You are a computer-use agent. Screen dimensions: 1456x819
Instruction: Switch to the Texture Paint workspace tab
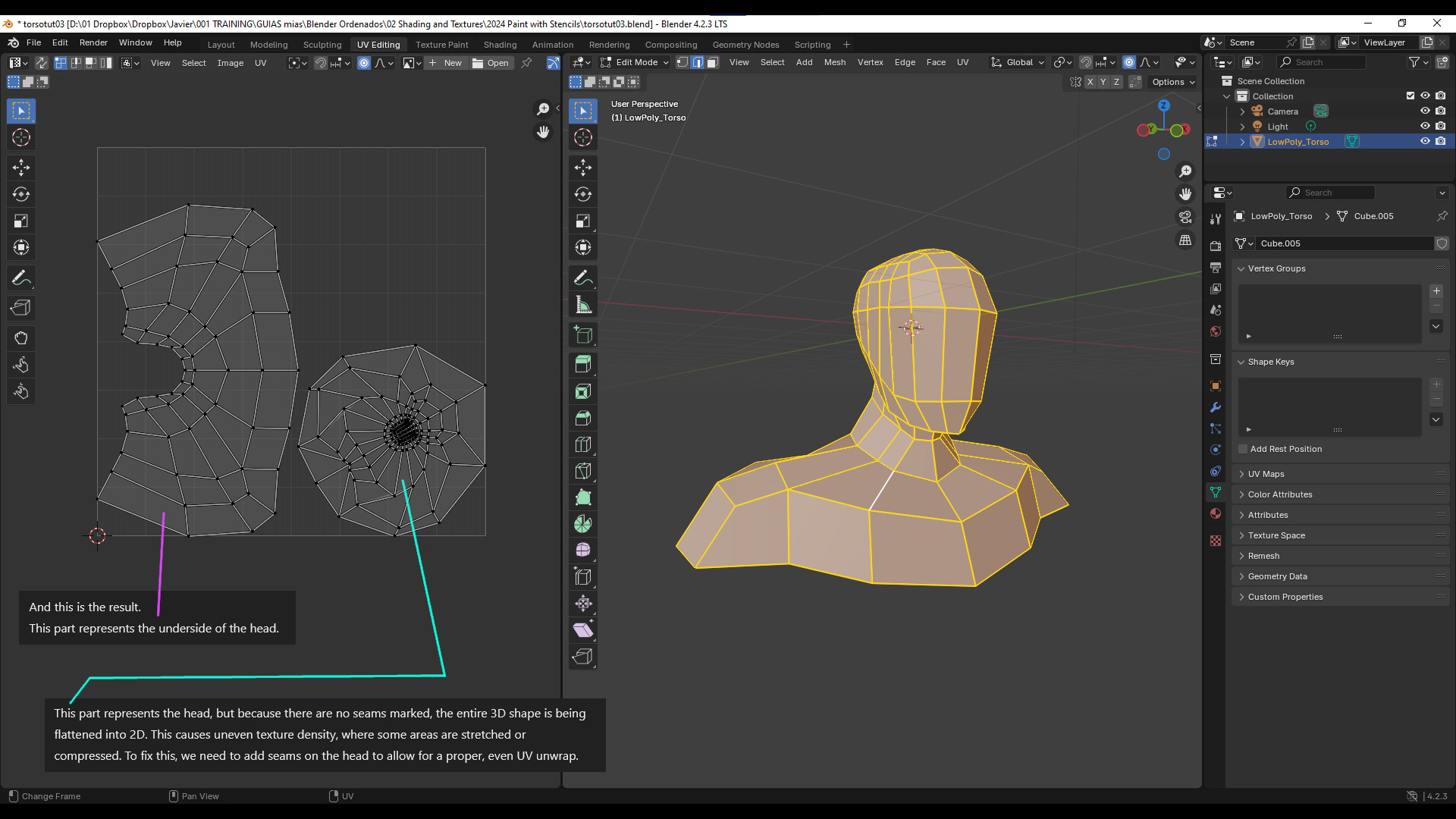click(x=441, y=45)
